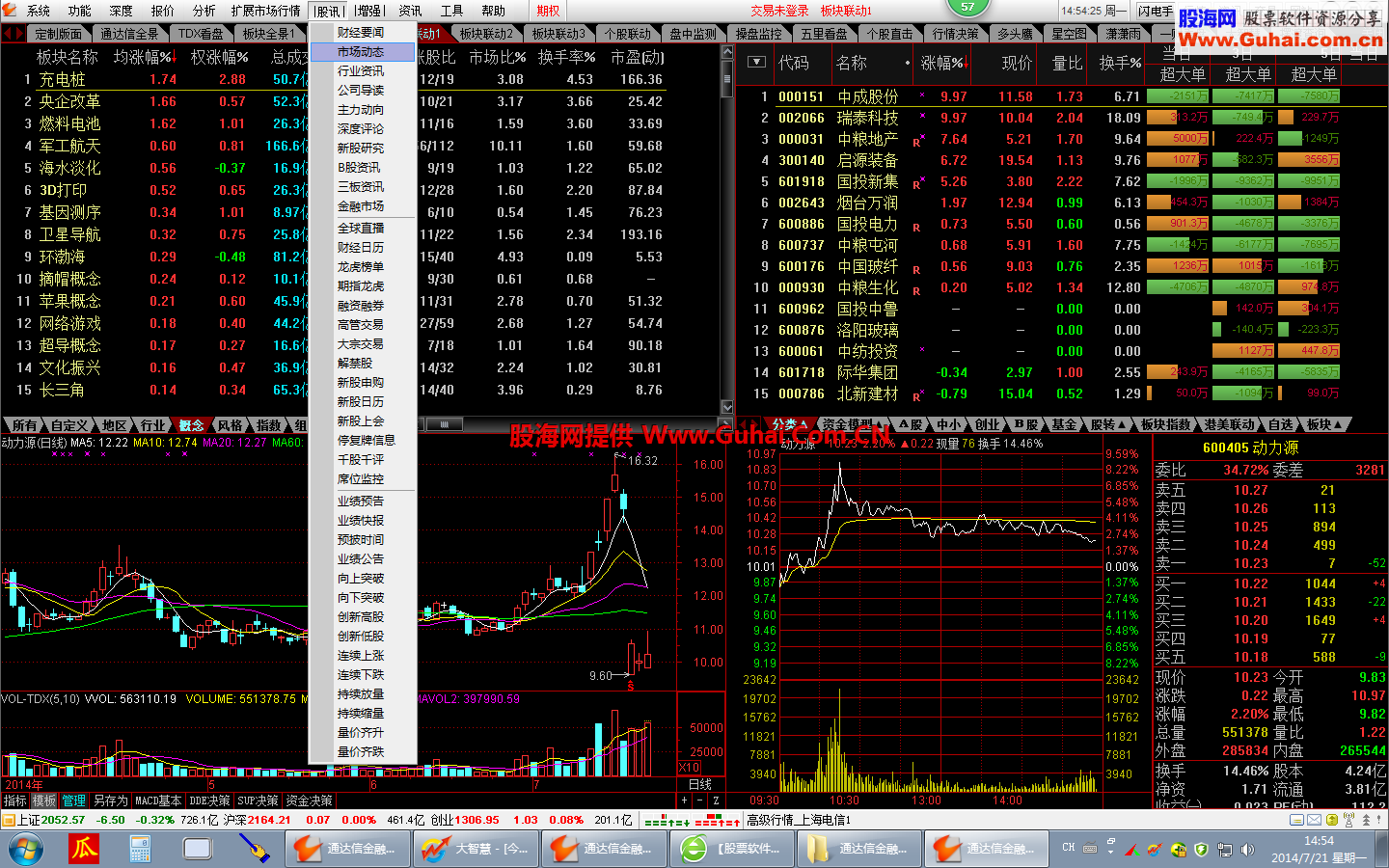This screenshot has width=1389, height=868.
Task: Click the 资金决策 indicator button
Action: [x=309, y=800]
